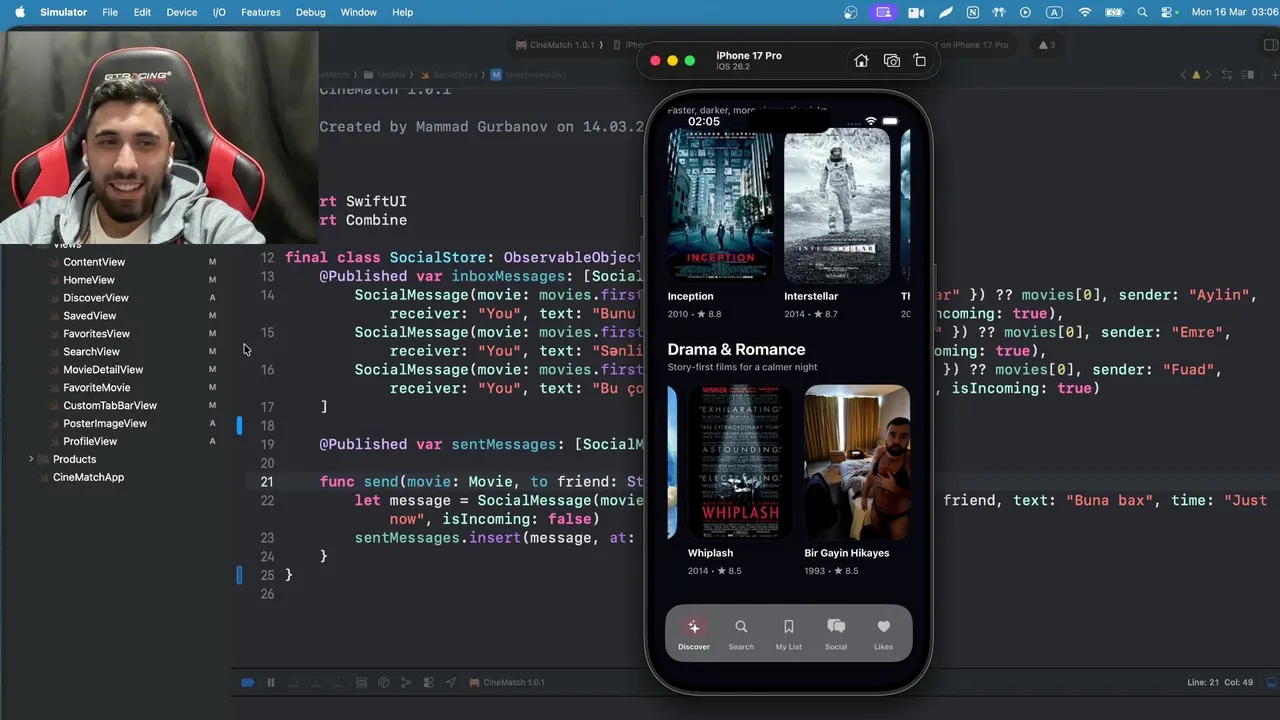
Task: Open the I/O menu
Action: 219,12
